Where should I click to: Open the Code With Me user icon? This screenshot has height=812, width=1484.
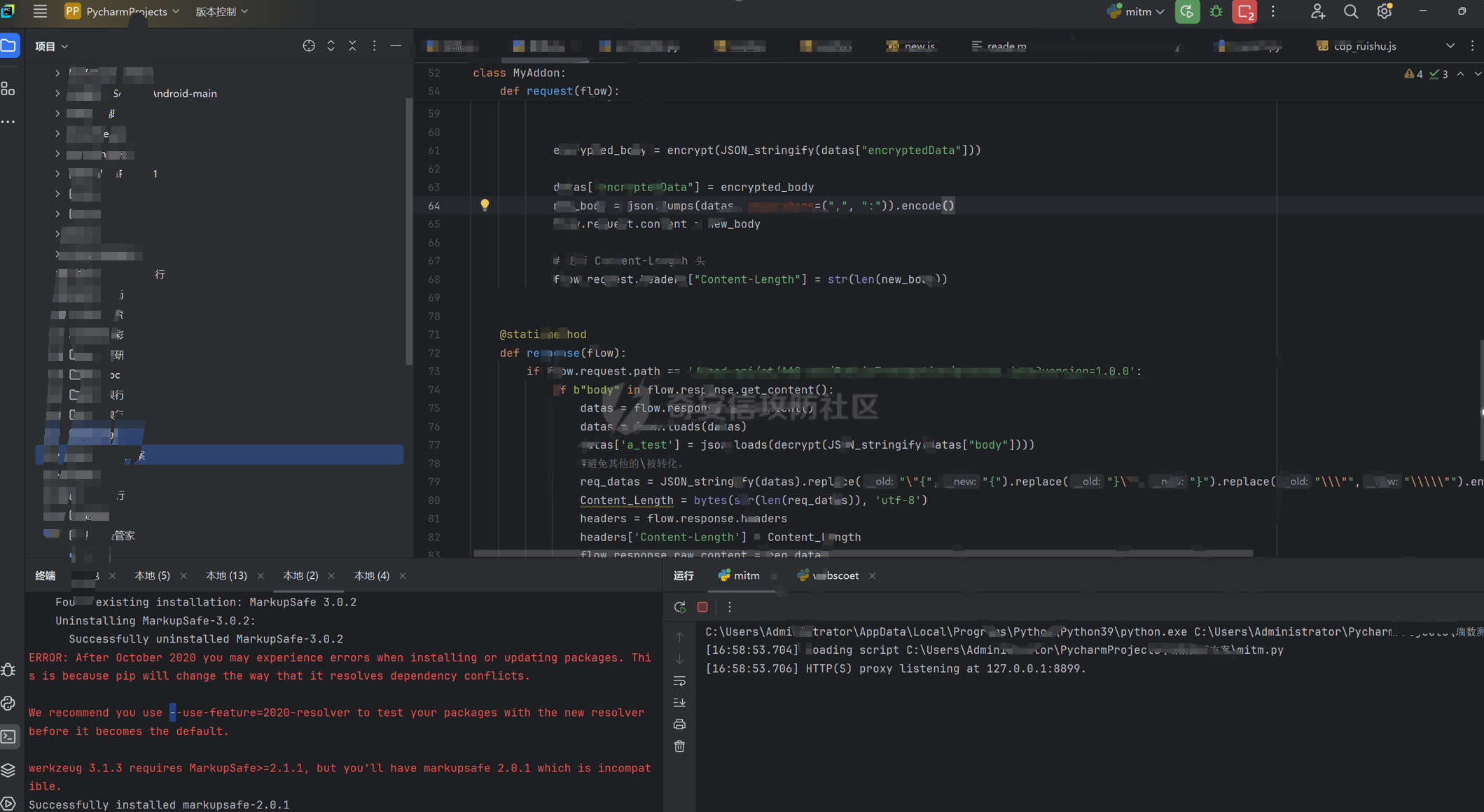1318,11
